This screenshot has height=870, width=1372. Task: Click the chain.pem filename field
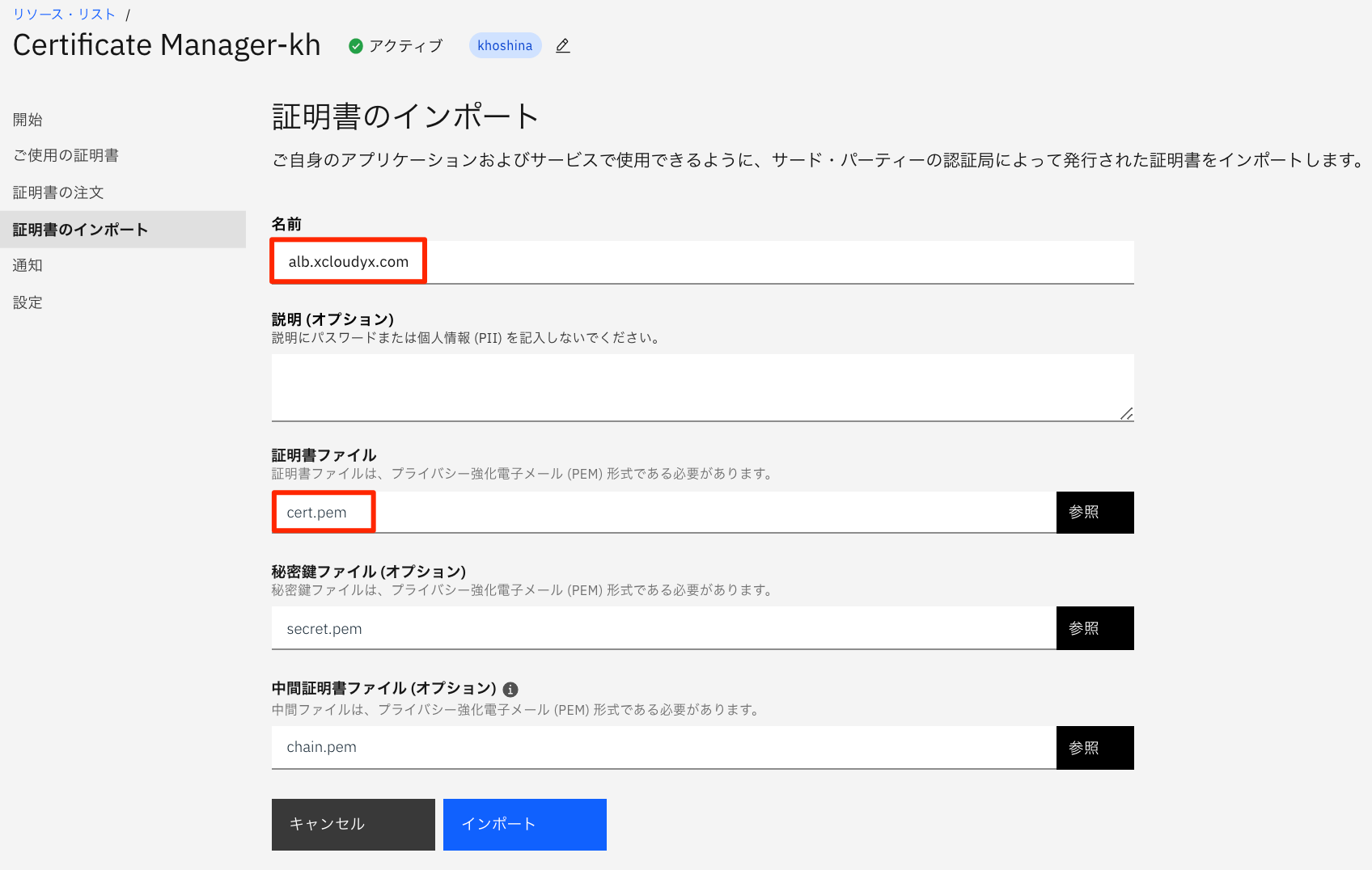pyautogui.click(x=566, y=747)
